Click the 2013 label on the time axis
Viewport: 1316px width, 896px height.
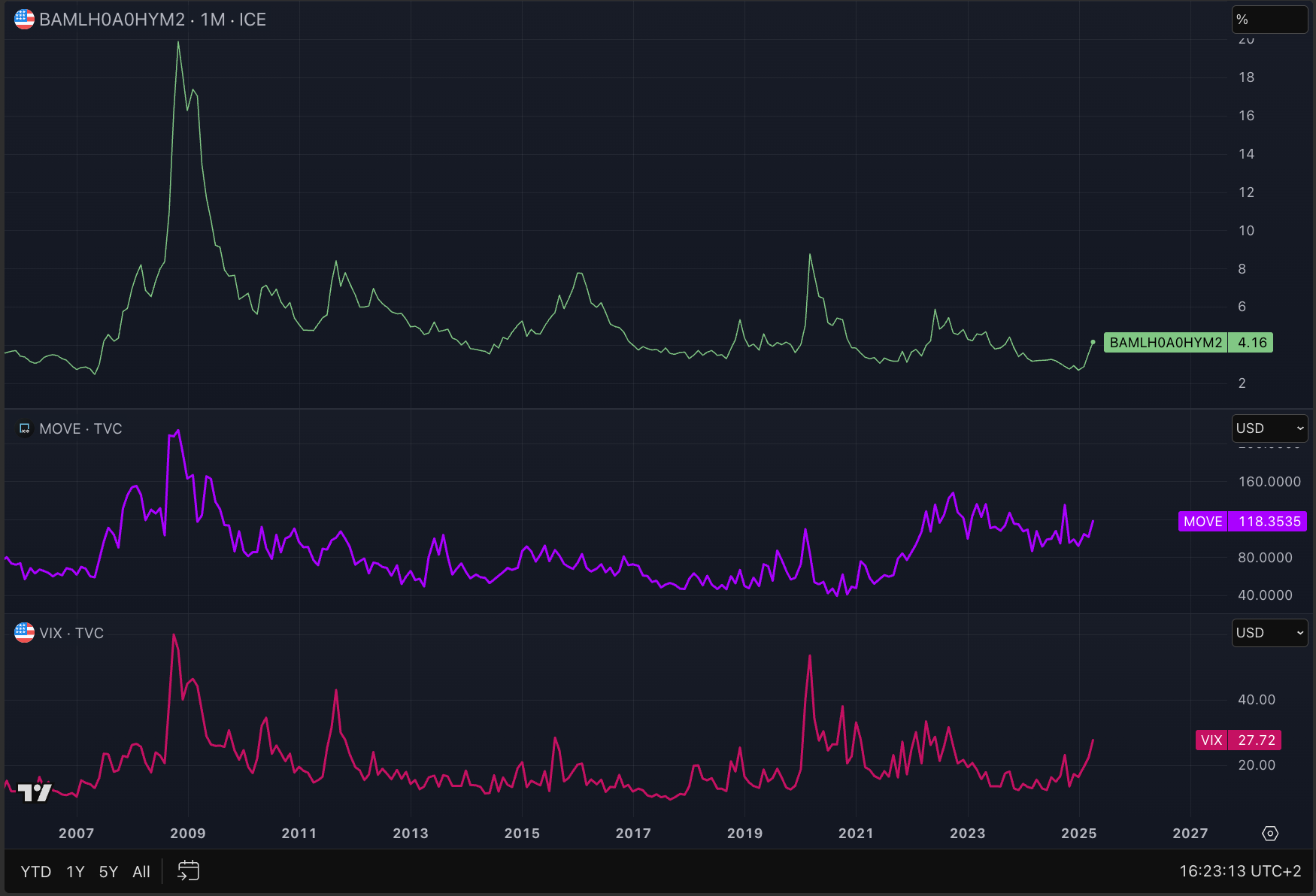click(411, 833)
